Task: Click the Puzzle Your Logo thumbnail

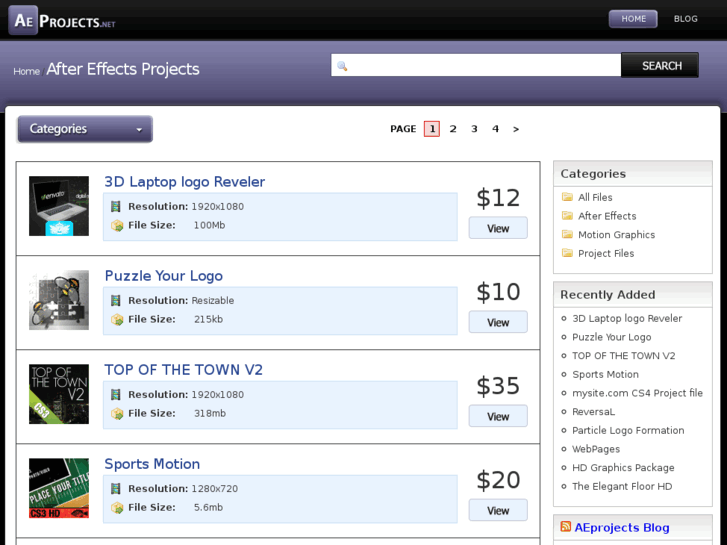Action: tap(59, 300)
